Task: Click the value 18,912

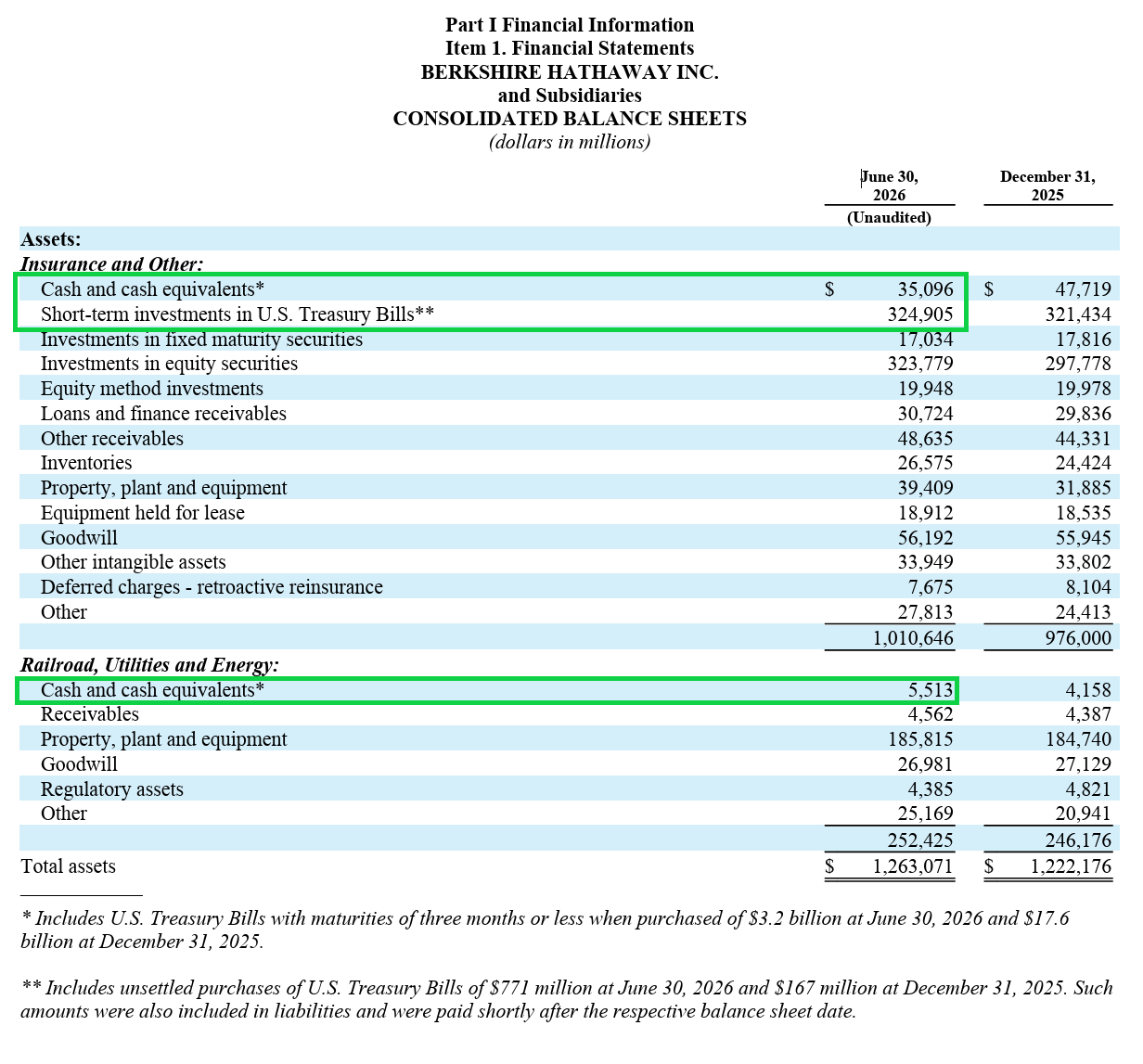Action: [x=925, y=513]
